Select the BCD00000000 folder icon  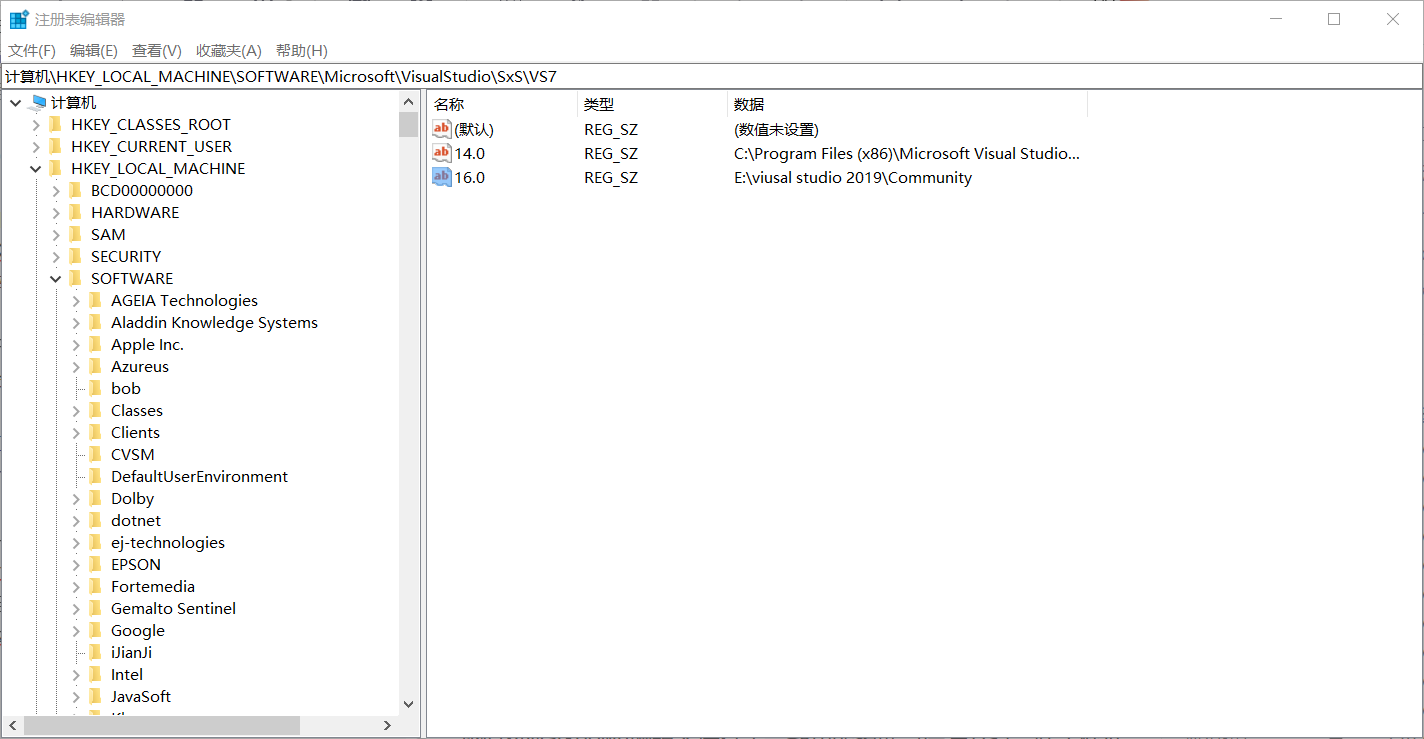(x=75, y=190)
